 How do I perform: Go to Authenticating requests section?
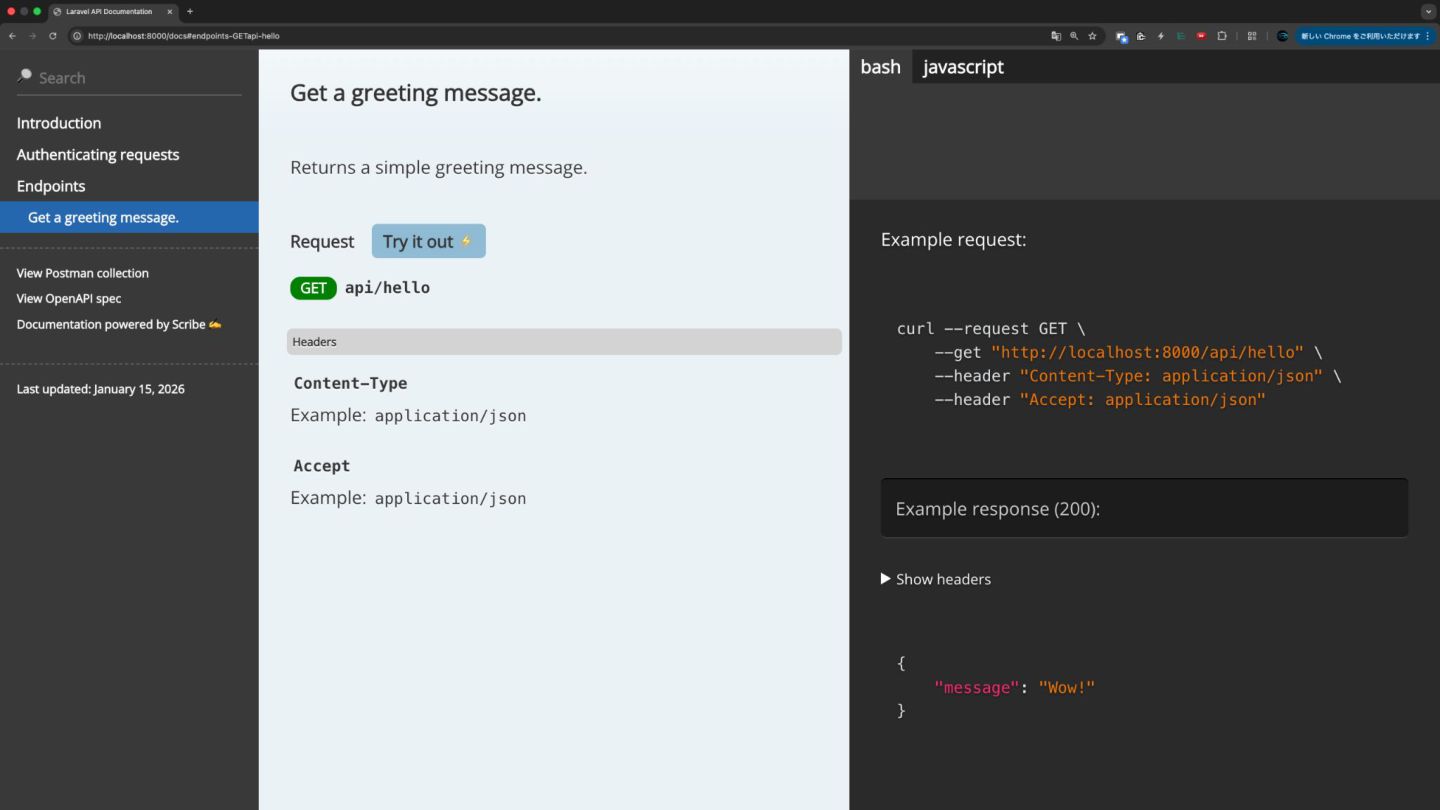(x=98, y=155)
